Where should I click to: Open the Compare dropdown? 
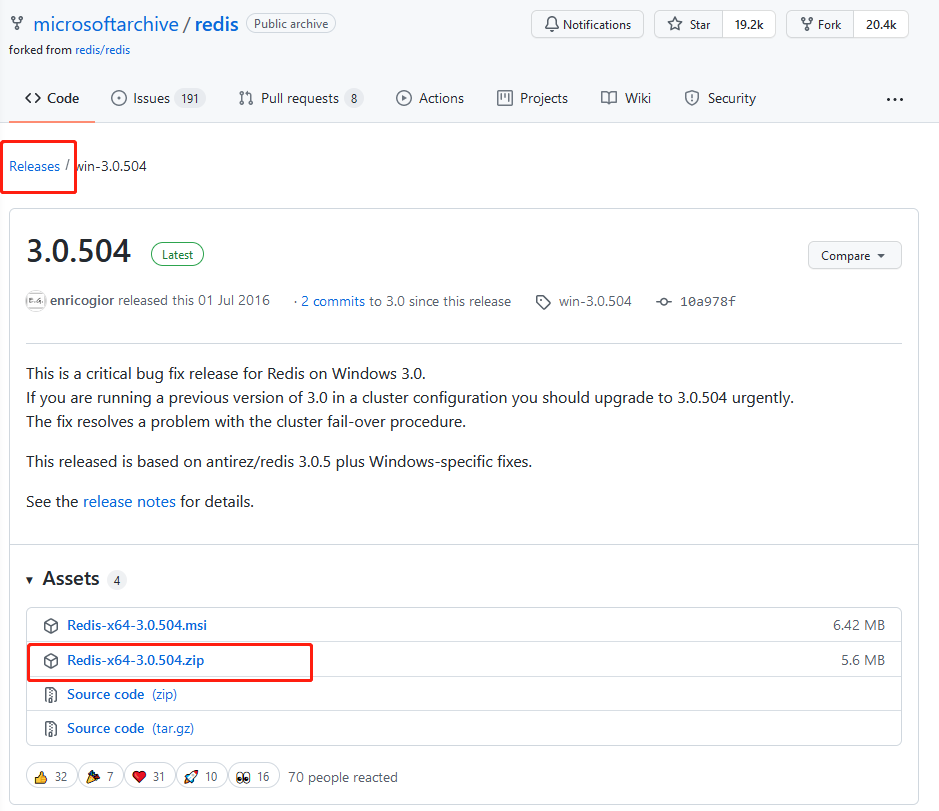point(854,256)
